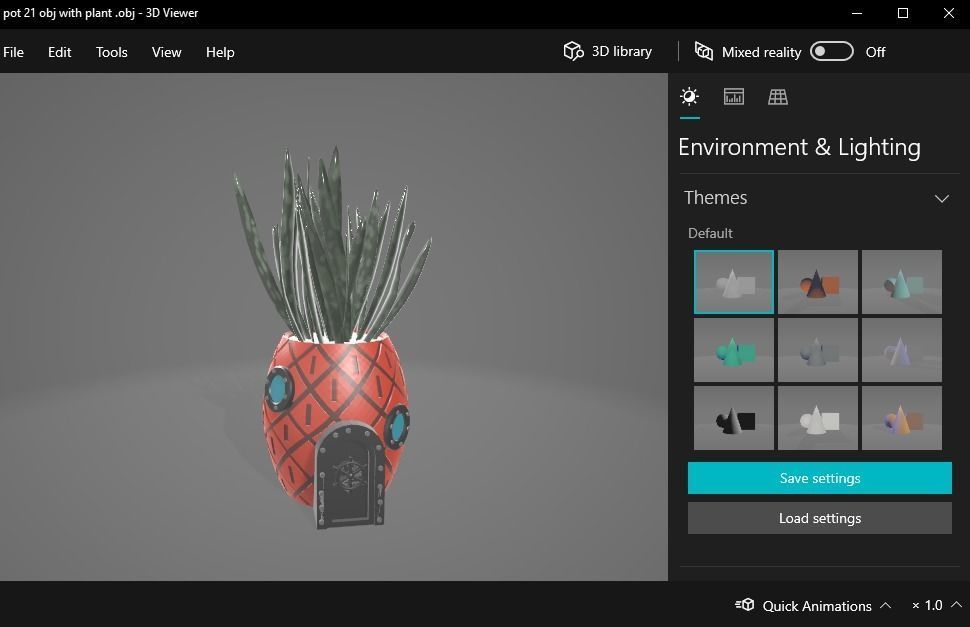Select the bright white shapes theme
The width and height of the screenshot is (970, 627).
click(818, 418)
